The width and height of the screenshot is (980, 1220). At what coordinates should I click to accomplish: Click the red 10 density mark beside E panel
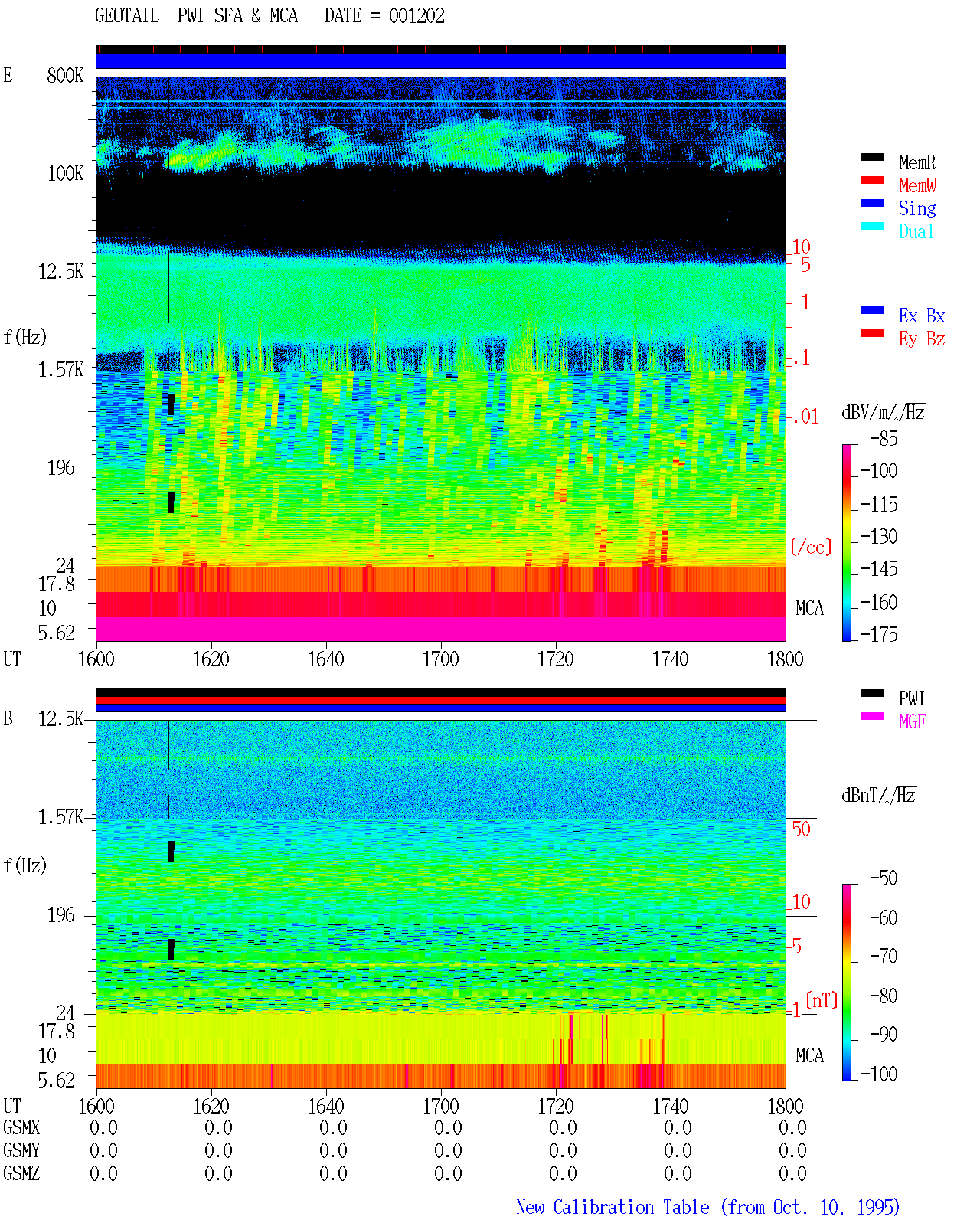[801, 247]
